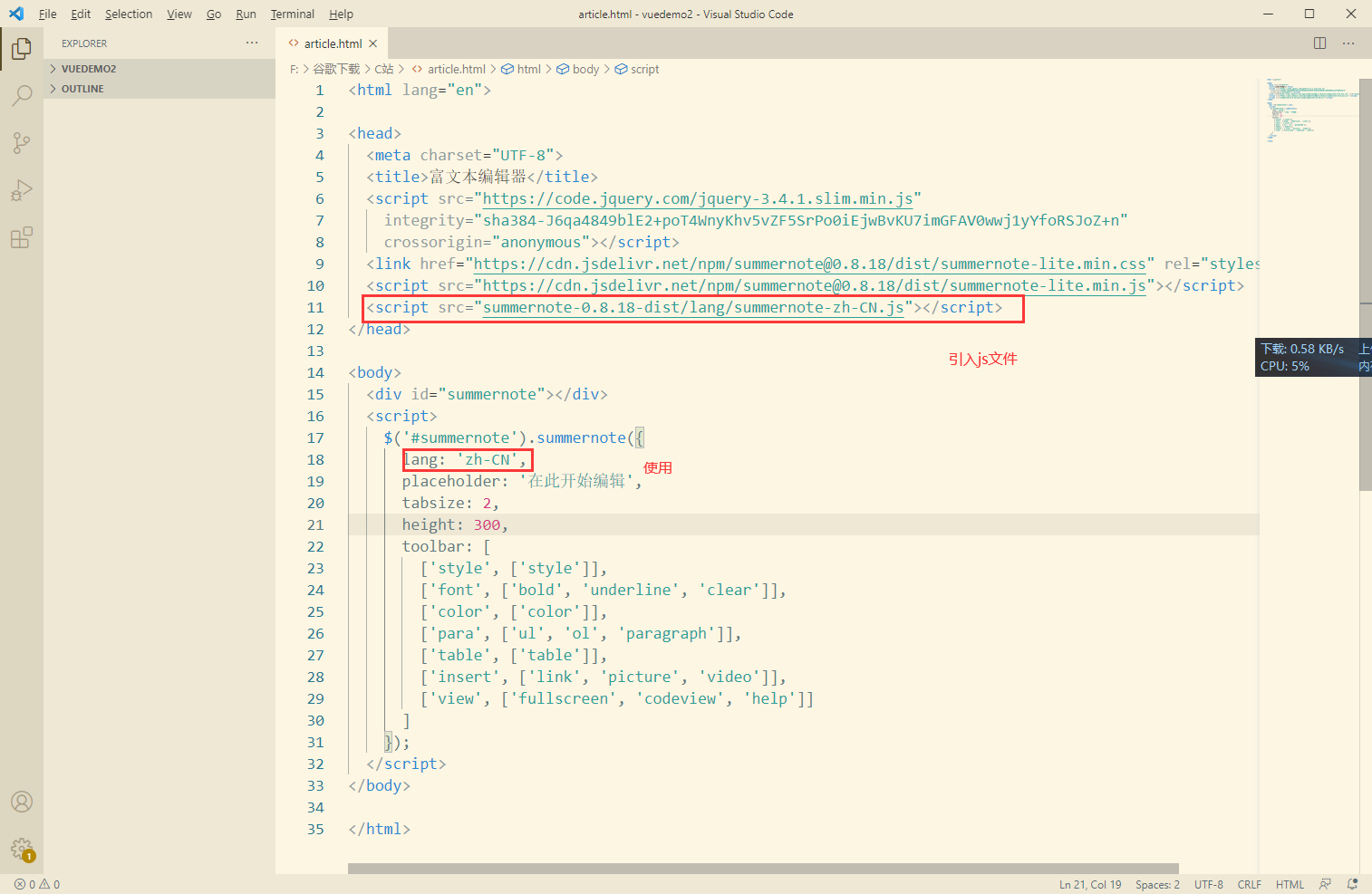Click the tabsize: 2 line
The height and width of the screenshot is (894, 1372).
tap(450, 503)
